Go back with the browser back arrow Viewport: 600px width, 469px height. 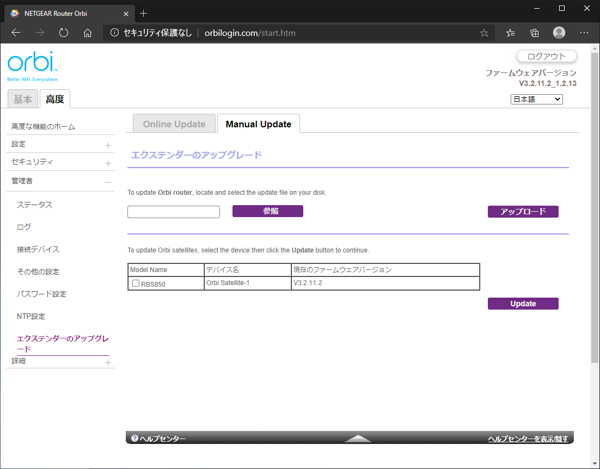tap(16, 33)
